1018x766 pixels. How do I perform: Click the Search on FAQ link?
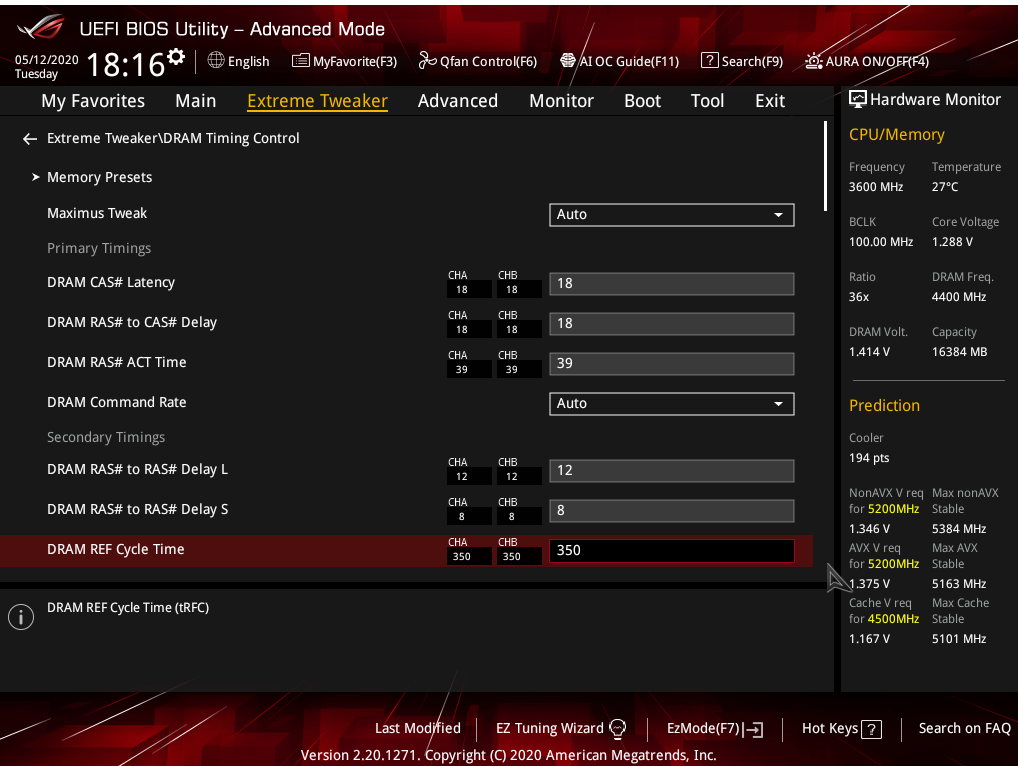965,728
